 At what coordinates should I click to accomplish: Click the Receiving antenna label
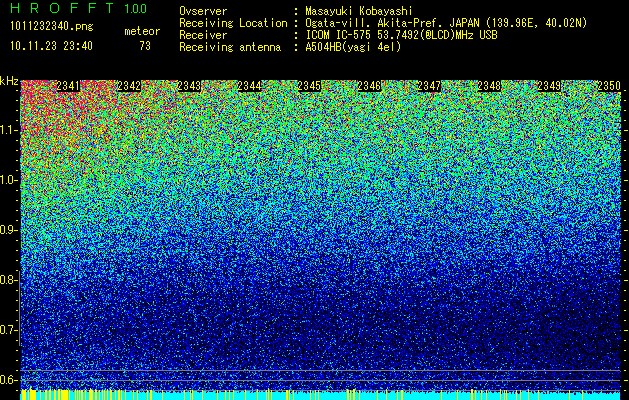pos(230,47)
